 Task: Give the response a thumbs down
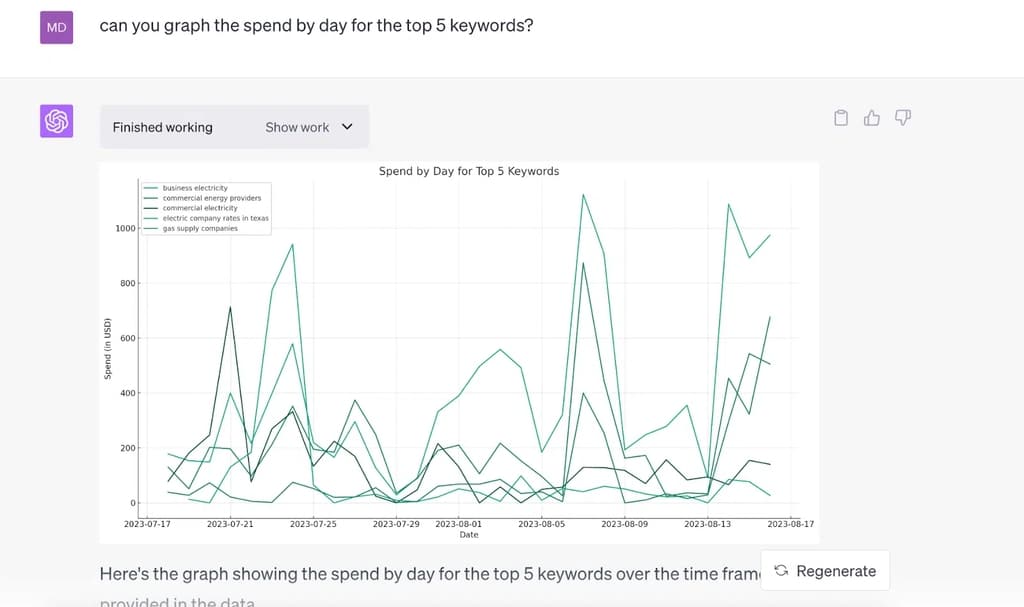tap(902, 117)
